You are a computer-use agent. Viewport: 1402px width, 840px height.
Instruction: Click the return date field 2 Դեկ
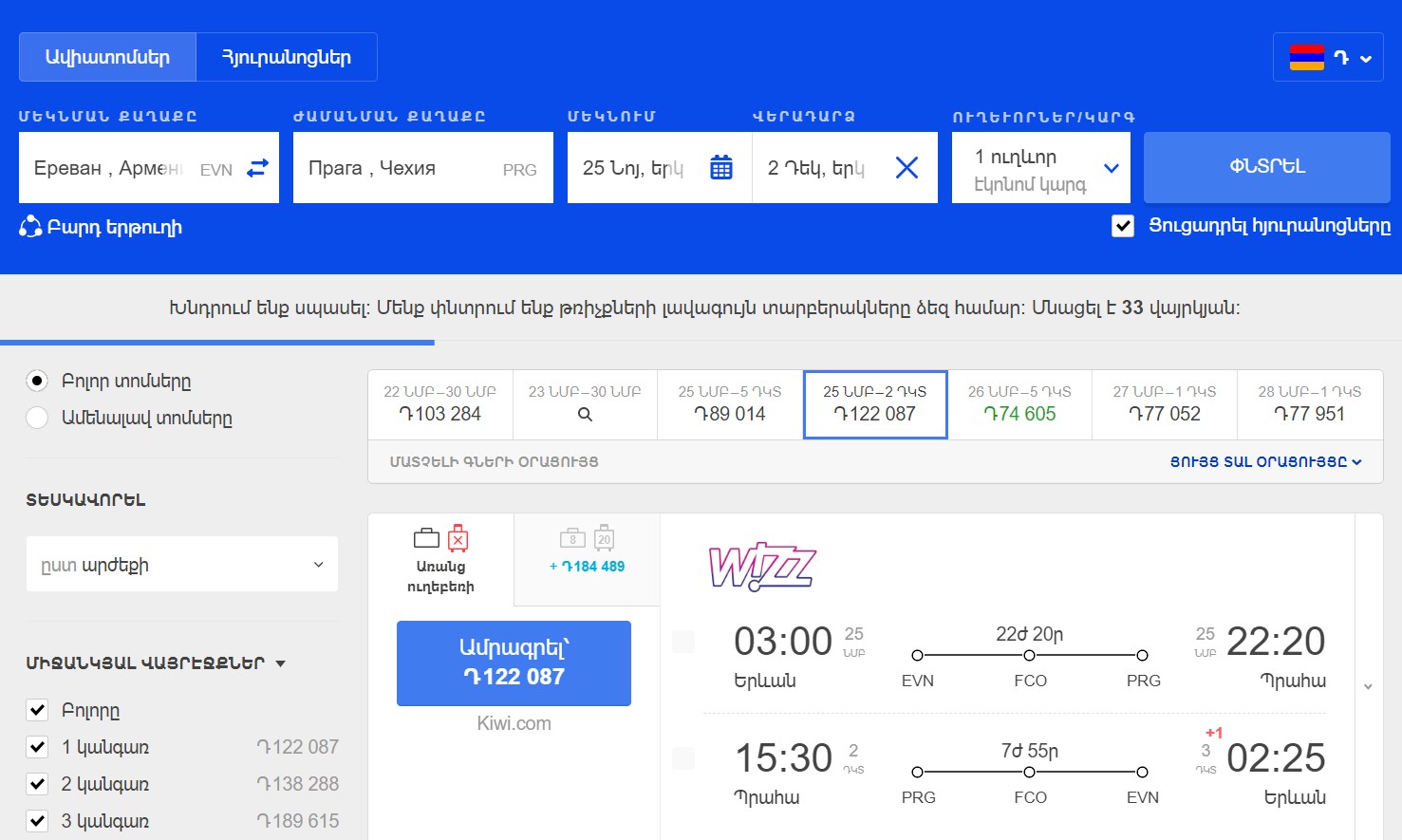(x=845, y=168)
